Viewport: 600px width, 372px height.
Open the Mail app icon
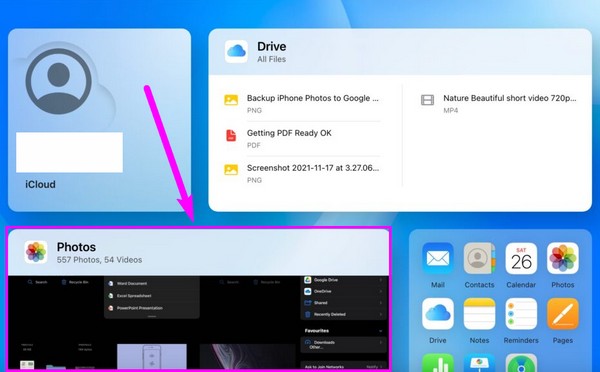coord(438,258)
